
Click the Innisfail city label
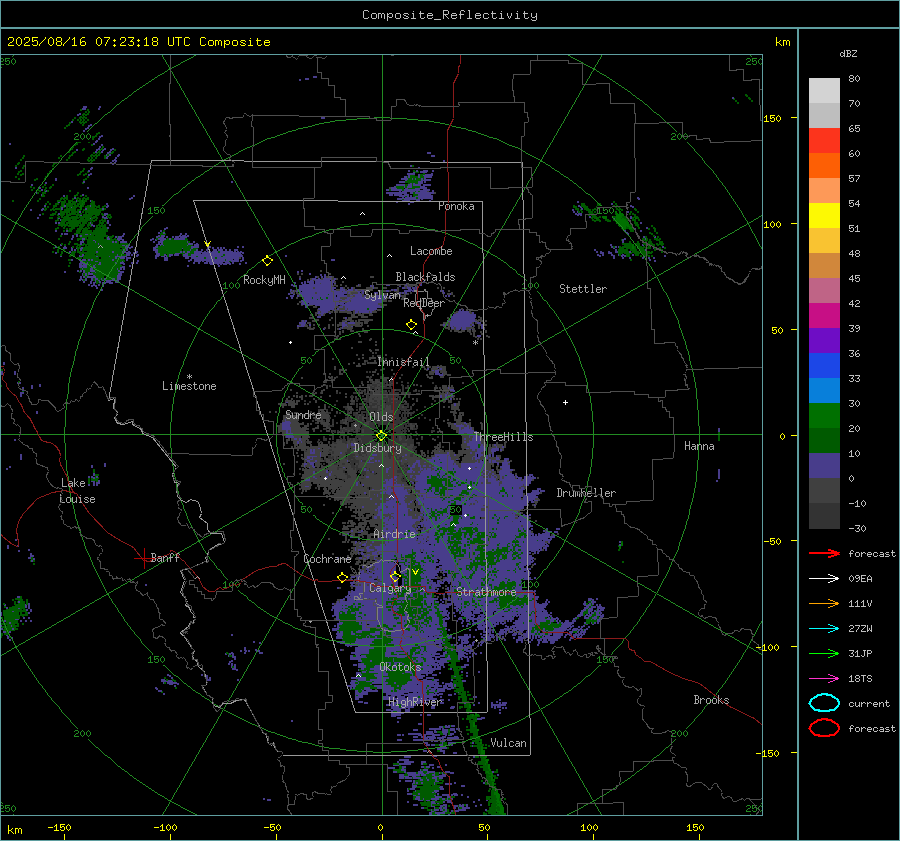point(403,362)
